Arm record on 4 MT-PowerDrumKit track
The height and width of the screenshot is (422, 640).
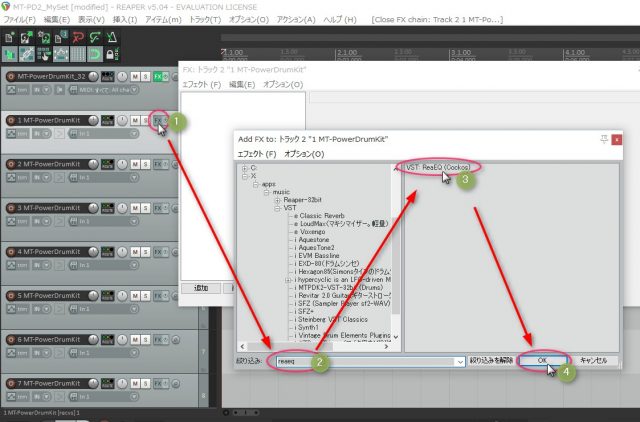pyautogui.click(x=11, y=252)
